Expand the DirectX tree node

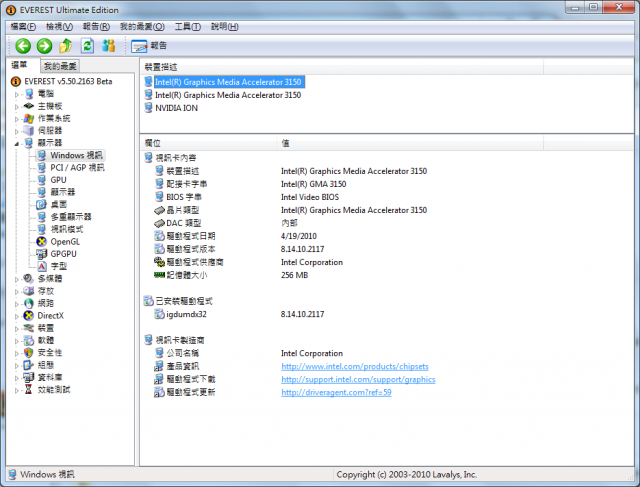[17, 316]
